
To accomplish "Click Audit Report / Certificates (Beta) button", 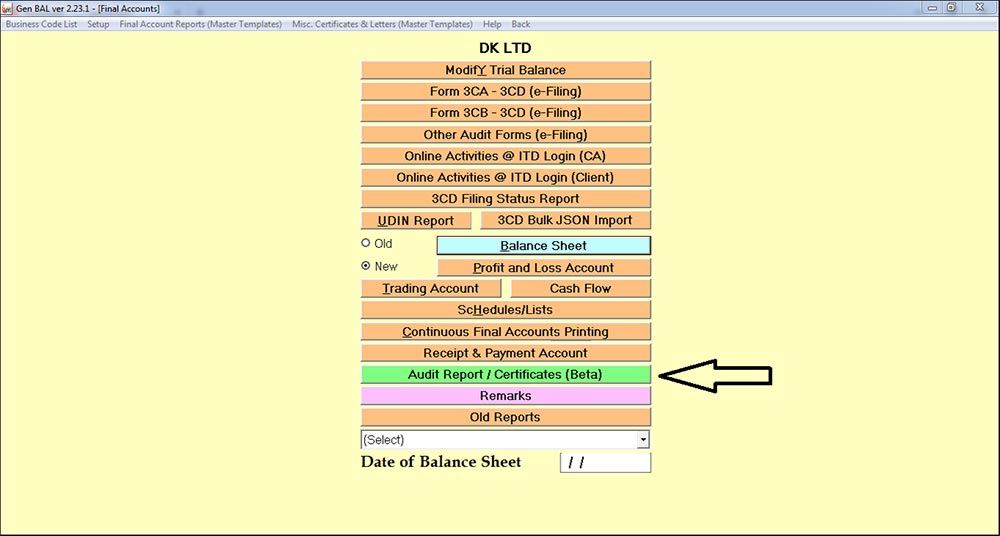I will pos(505,375).
